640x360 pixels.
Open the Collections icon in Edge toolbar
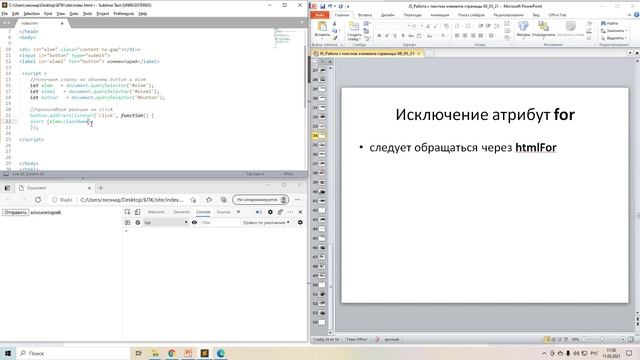pos(224,200)
